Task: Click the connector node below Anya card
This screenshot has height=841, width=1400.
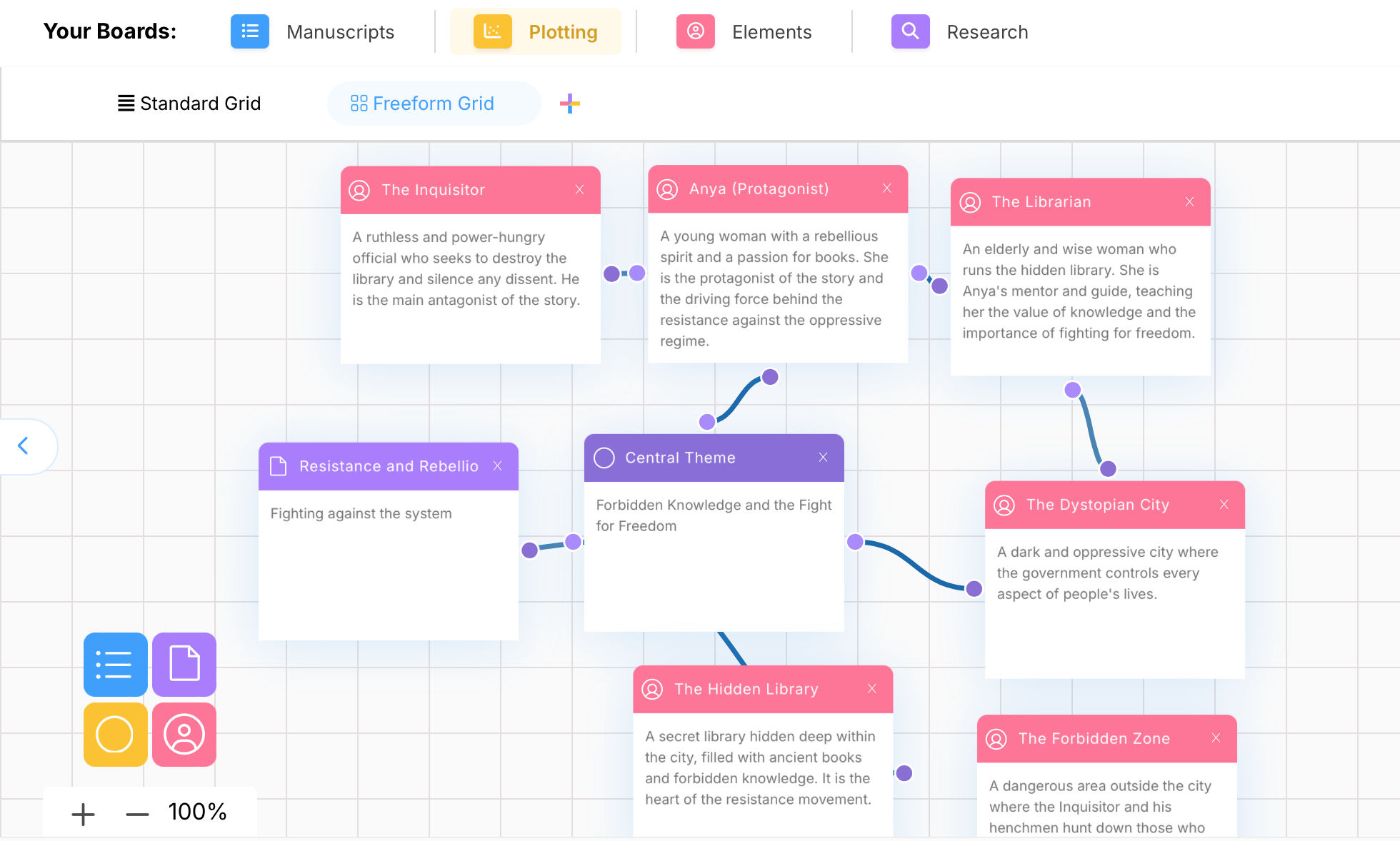Action: click(770, 377)
